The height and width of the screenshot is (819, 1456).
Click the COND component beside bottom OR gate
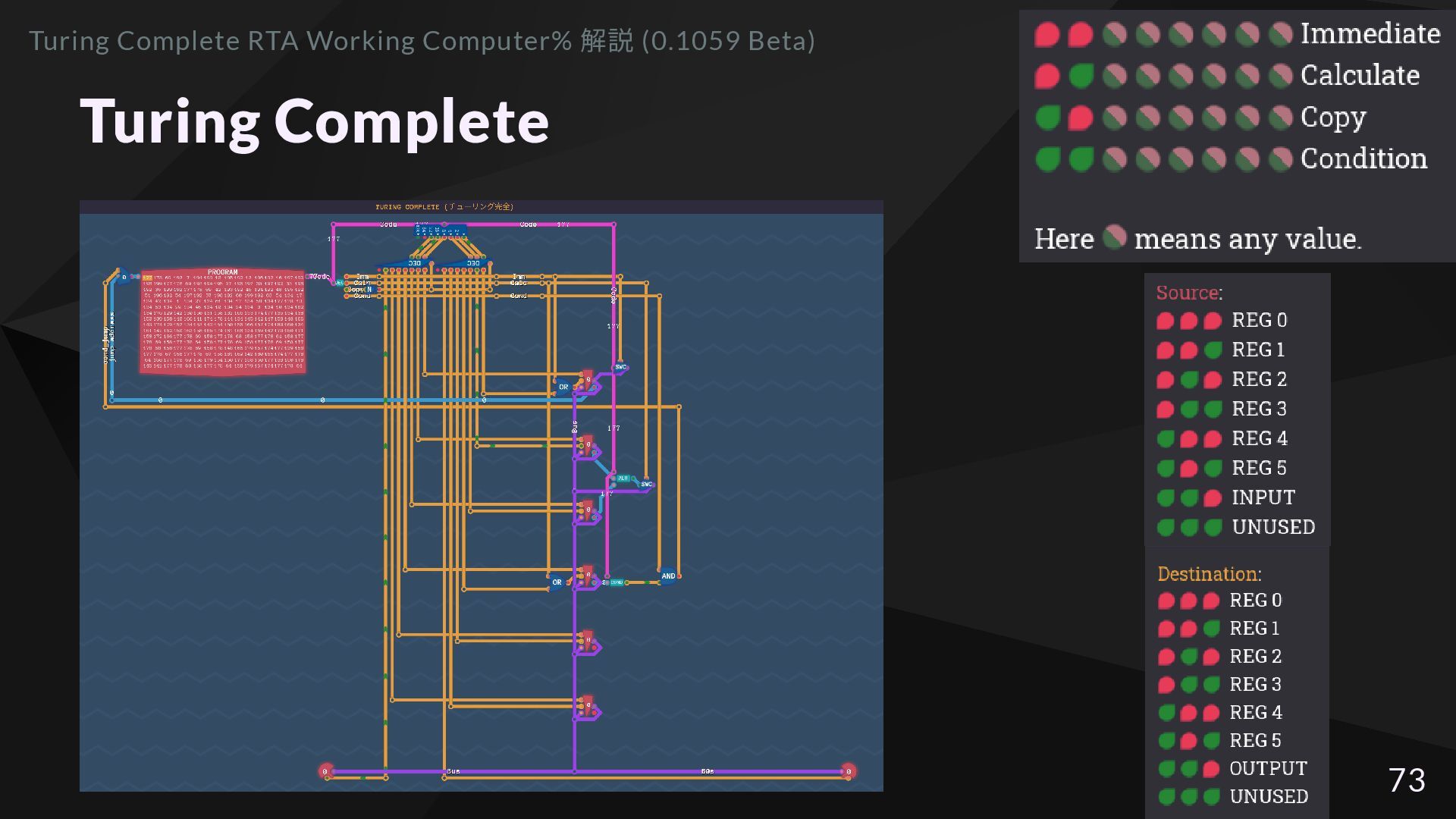click(x=617, y=582)
